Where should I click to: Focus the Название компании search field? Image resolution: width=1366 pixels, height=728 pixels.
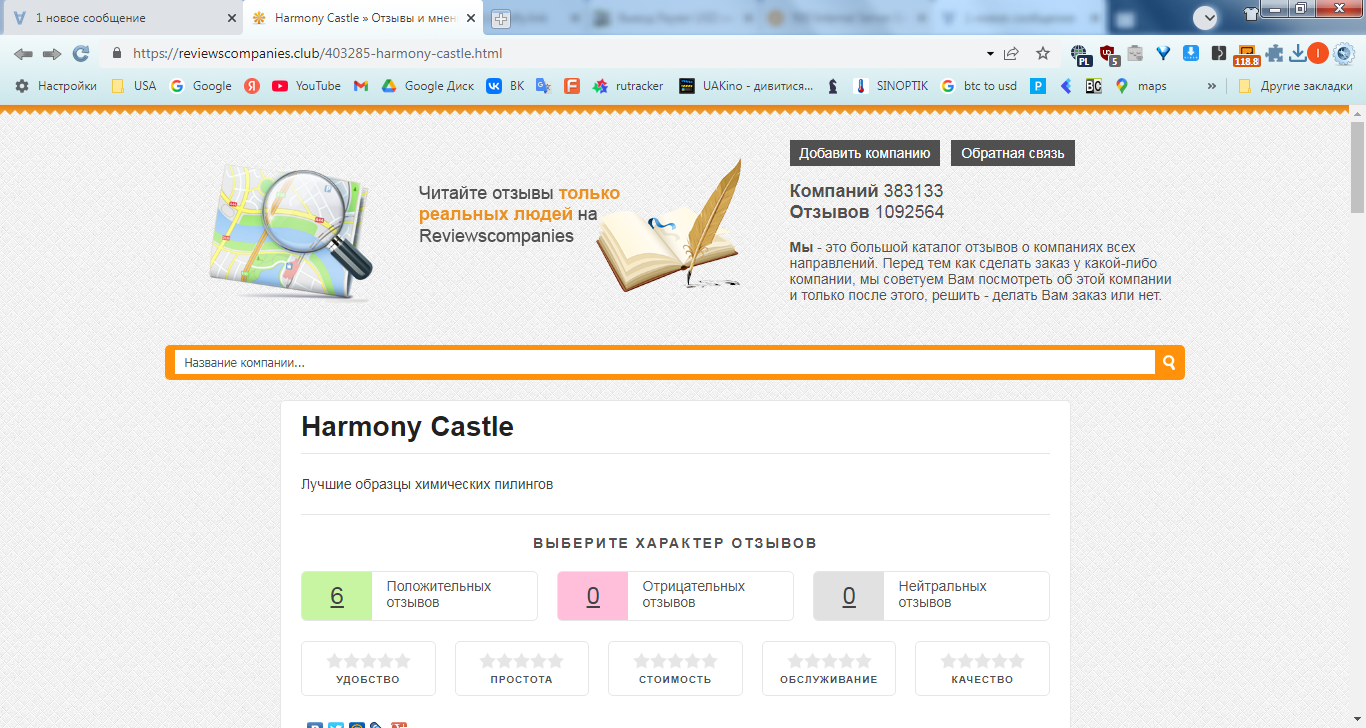pyautogui.click(x=665, y=362)
